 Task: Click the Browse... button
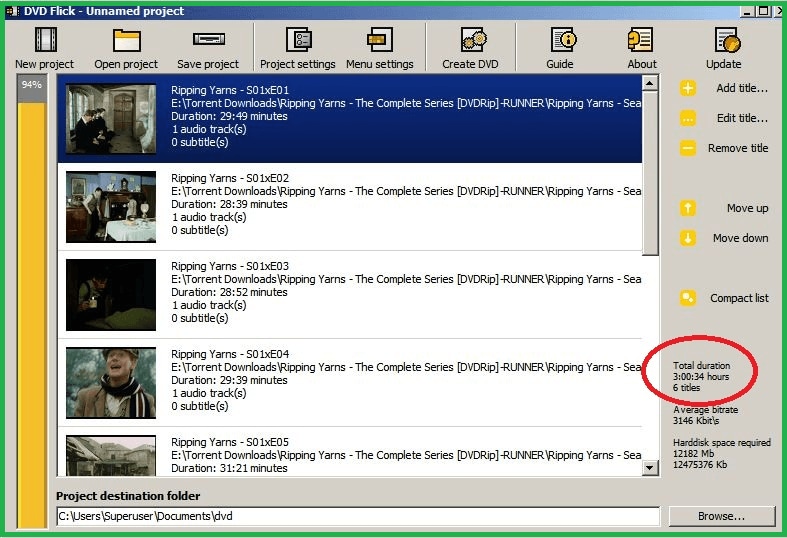(722, 516)
